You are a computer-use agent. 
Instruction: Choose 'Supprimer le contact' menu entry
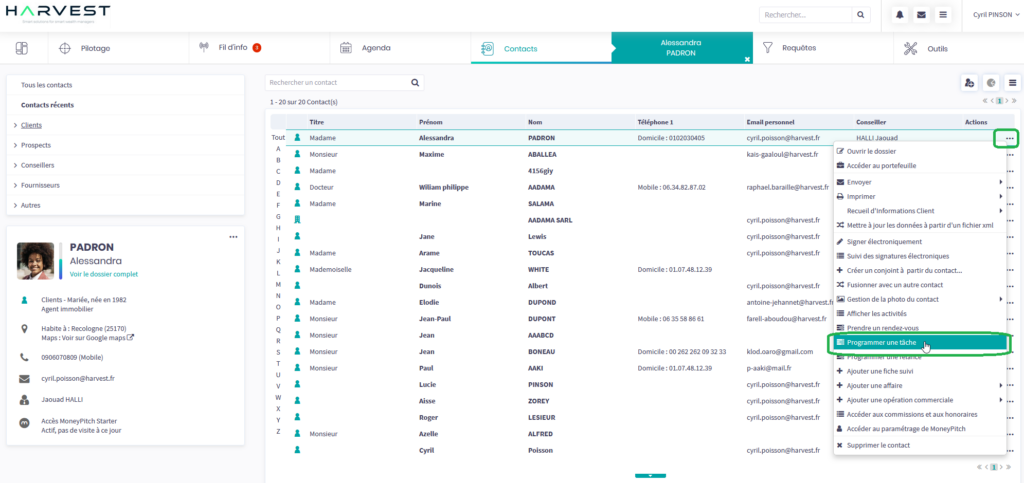tap(878, 445)
